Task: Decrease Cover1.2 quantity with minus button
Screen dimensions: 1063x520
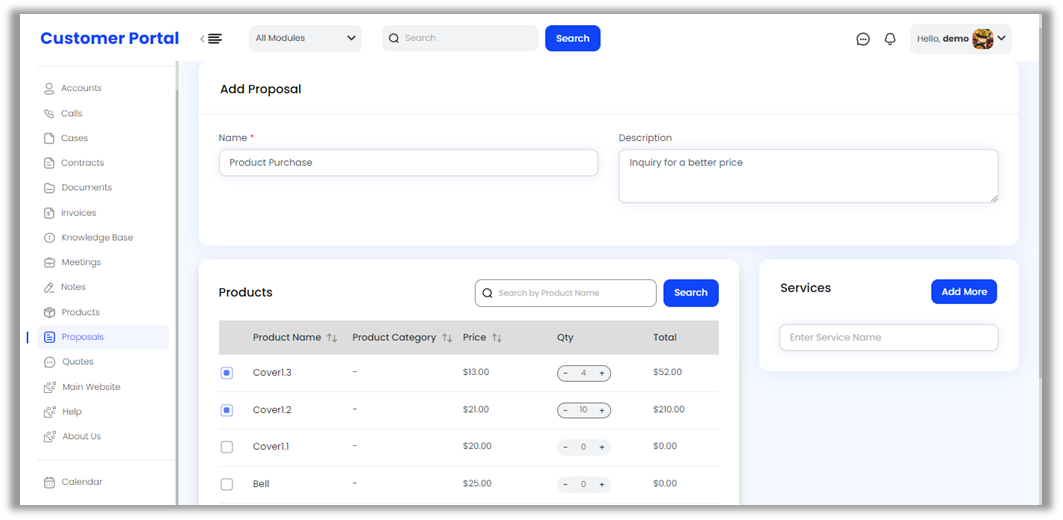Action: 565,410
